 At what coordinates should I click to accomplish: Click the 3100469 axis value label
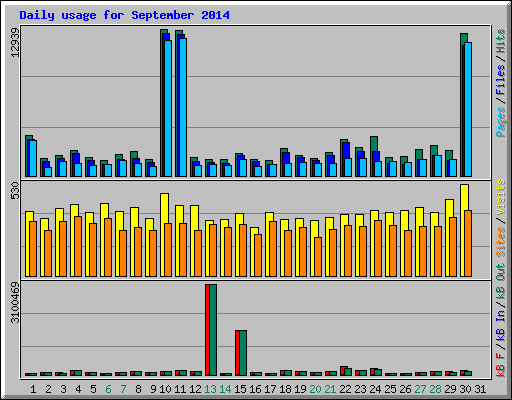pos(15,303)
